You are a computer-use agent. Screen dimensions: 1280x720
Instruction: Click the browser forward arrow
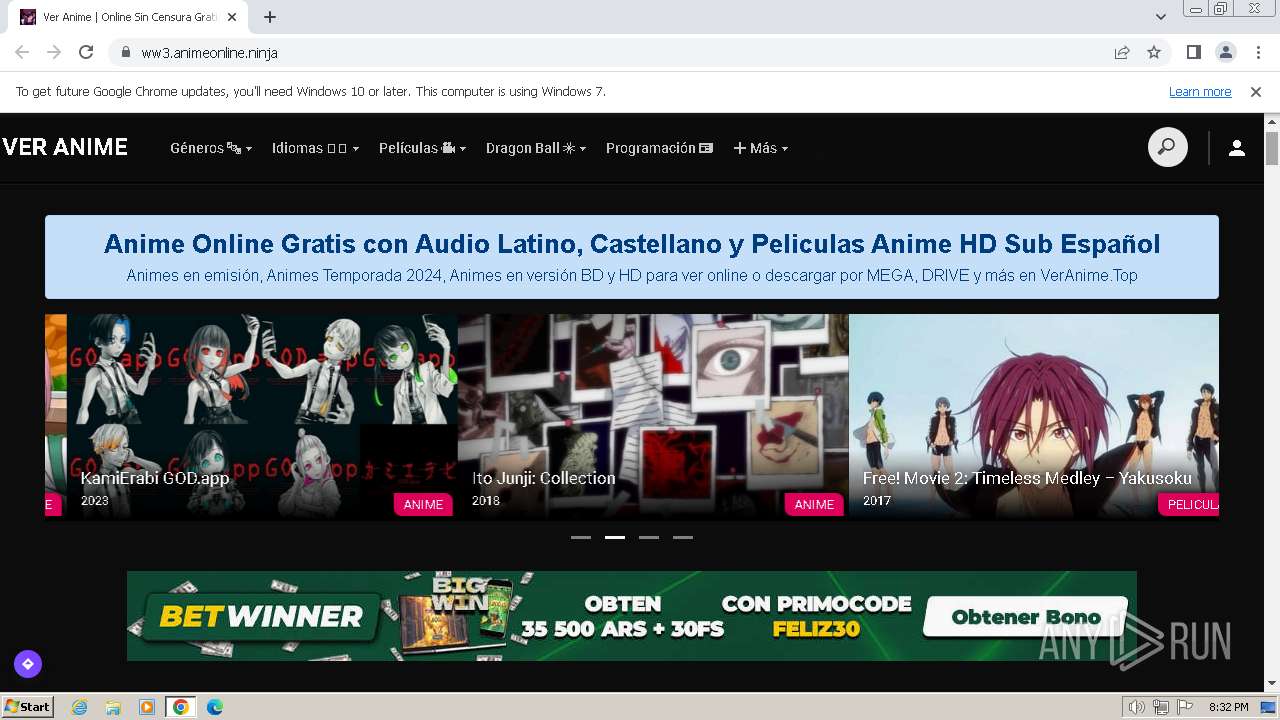[54, 52]
